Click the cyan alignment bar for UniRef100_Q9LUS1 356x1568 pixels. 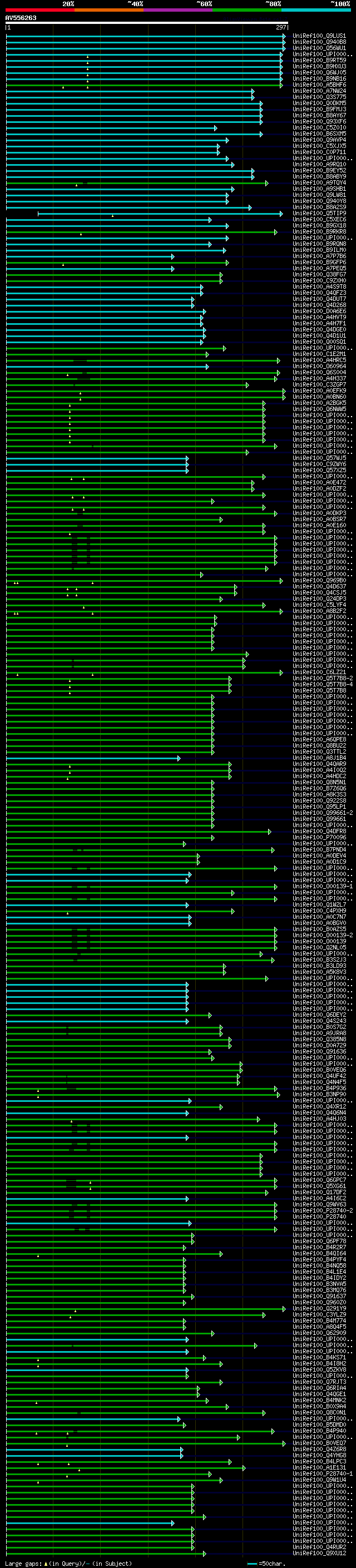click(x=145, y=36)
